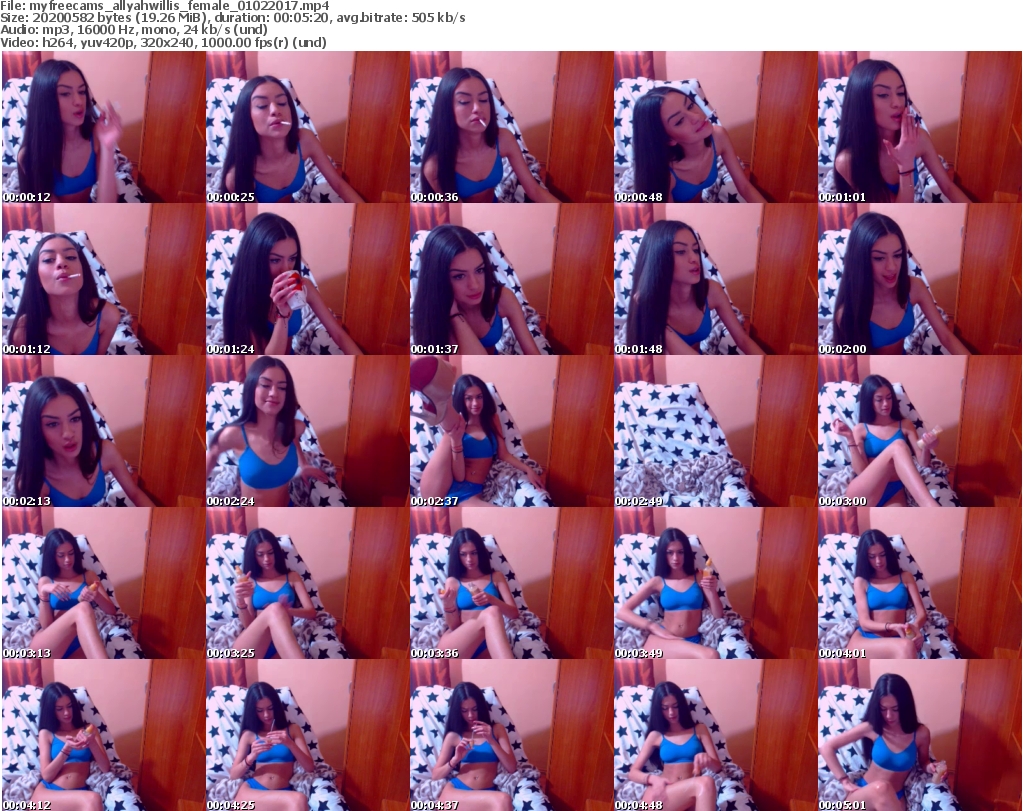Choose the frame stamped 00:01:24
This screenshot has height=811, width=1024.
click(x=308, y=279)
